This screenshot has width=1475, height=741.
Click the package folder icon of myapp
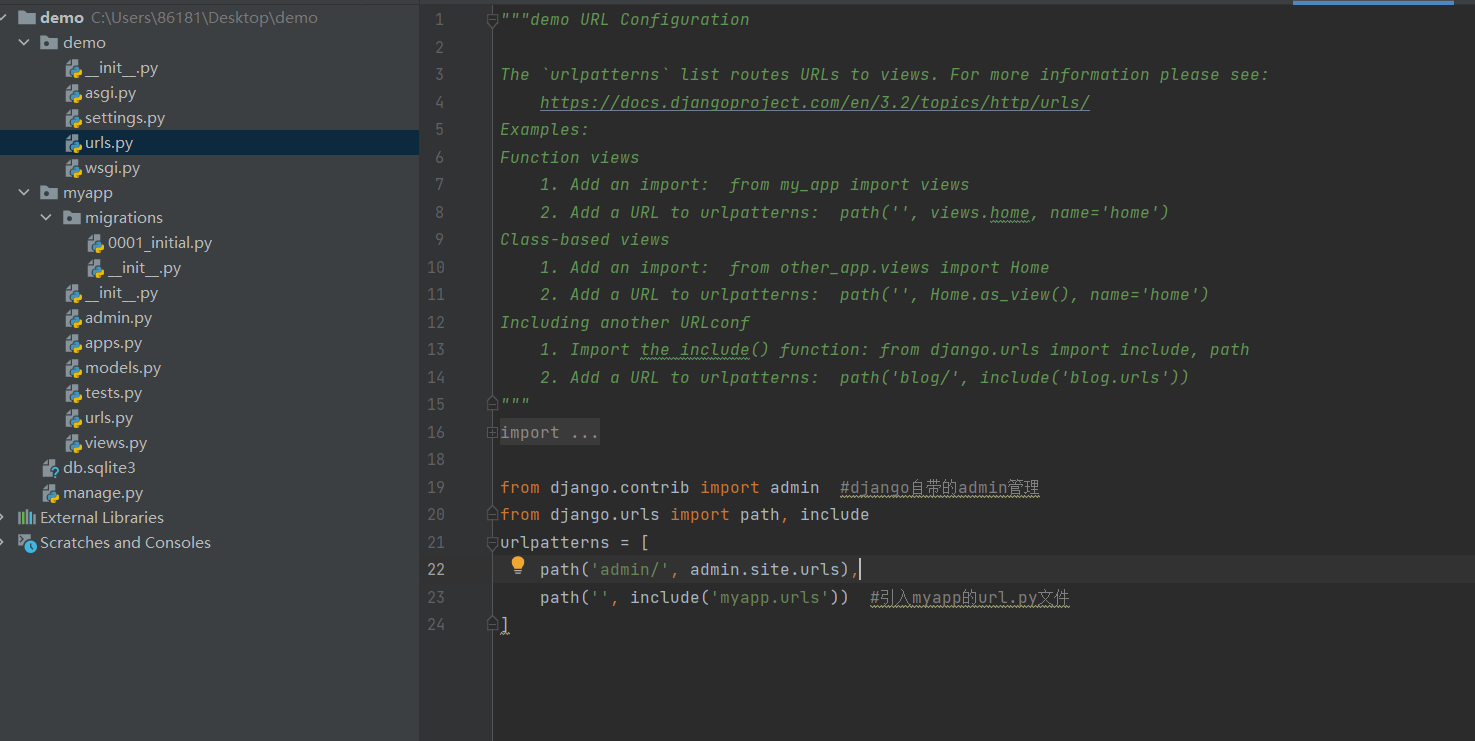(x=48, y=193)
